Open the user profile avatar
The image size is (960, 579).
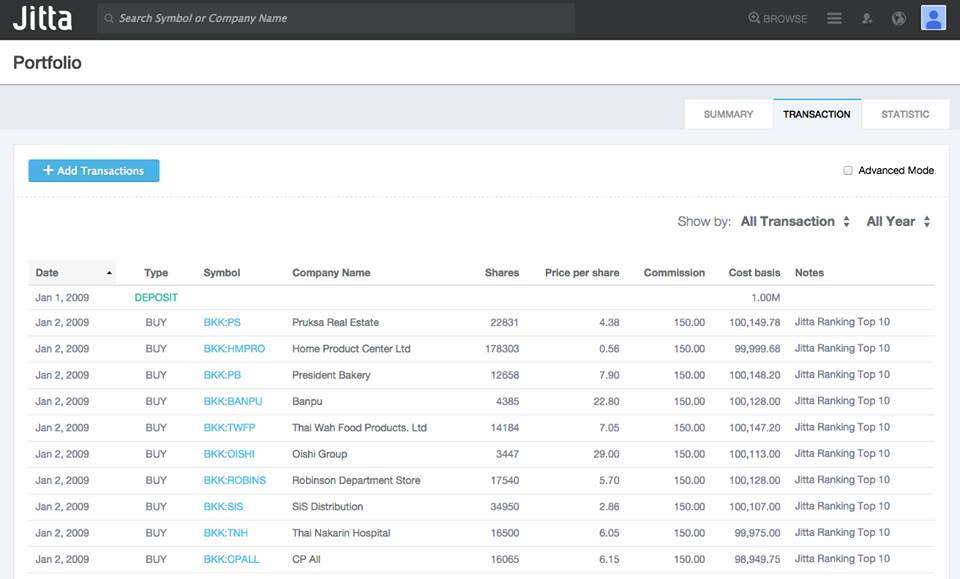point(933,18)
